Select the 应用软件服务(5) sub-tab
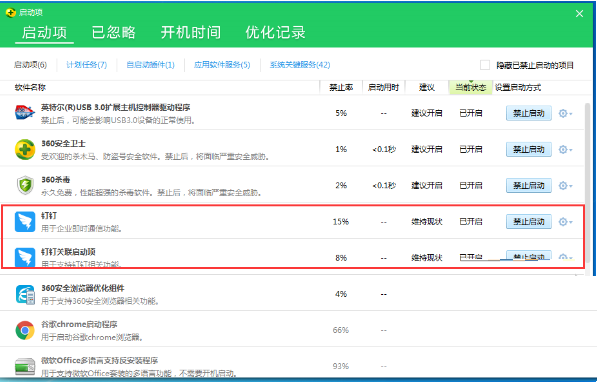This screenshot has width=597, height=382. pyautogui.click(x=222, y=65)
